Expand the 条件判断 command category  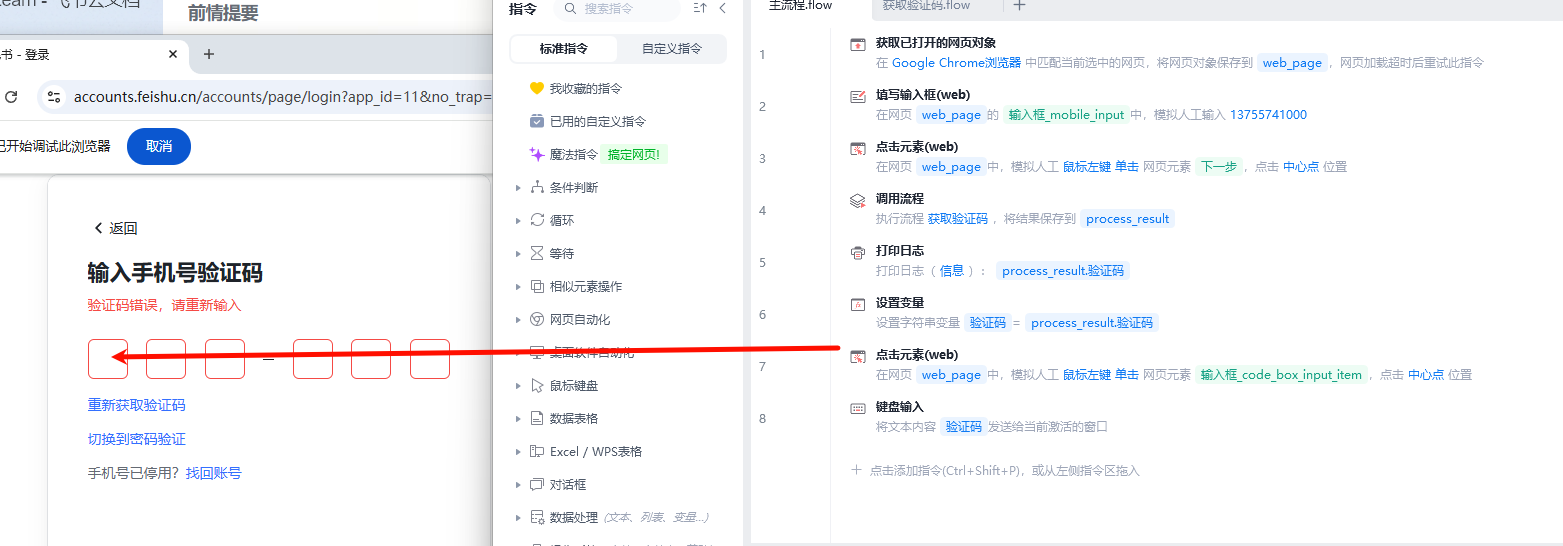click(x=573, y=187)
